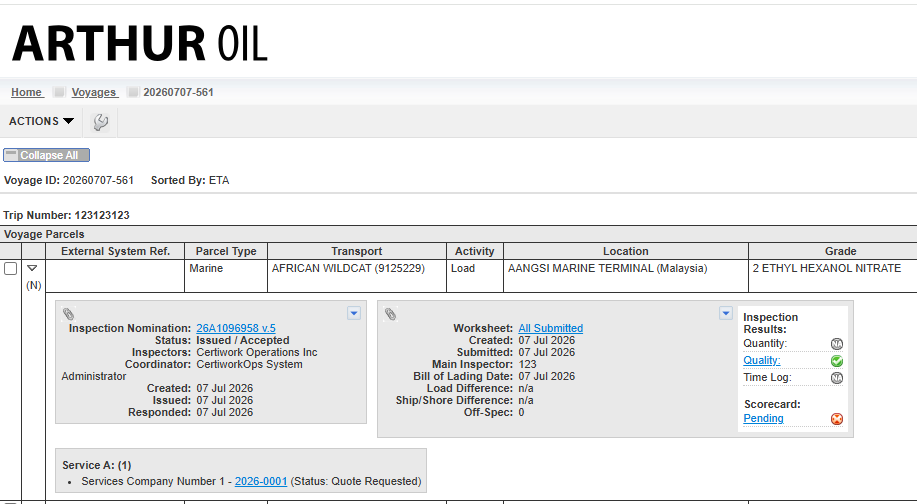Open the ACTIONS menu
Screen dimensions: 917x504
[41, 121]
